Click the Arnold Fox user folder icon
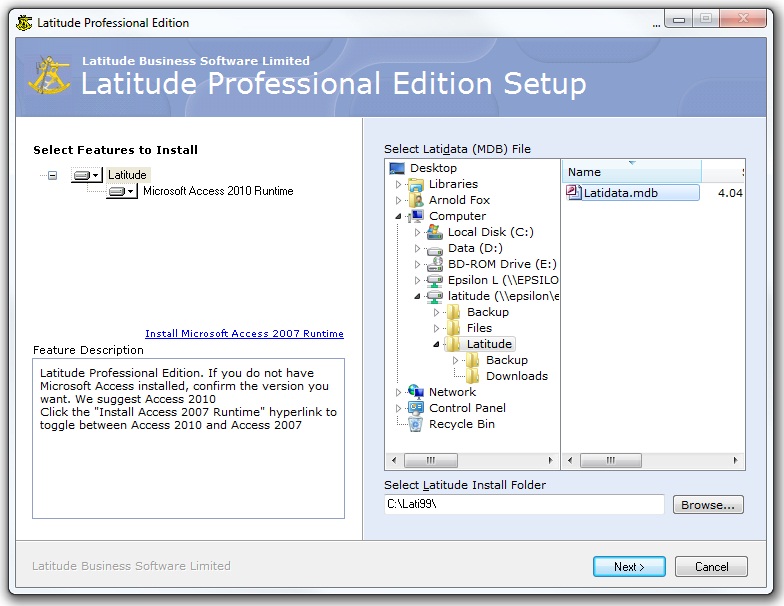This screenshot has height=606, width=784. click(x=416, y=200)
